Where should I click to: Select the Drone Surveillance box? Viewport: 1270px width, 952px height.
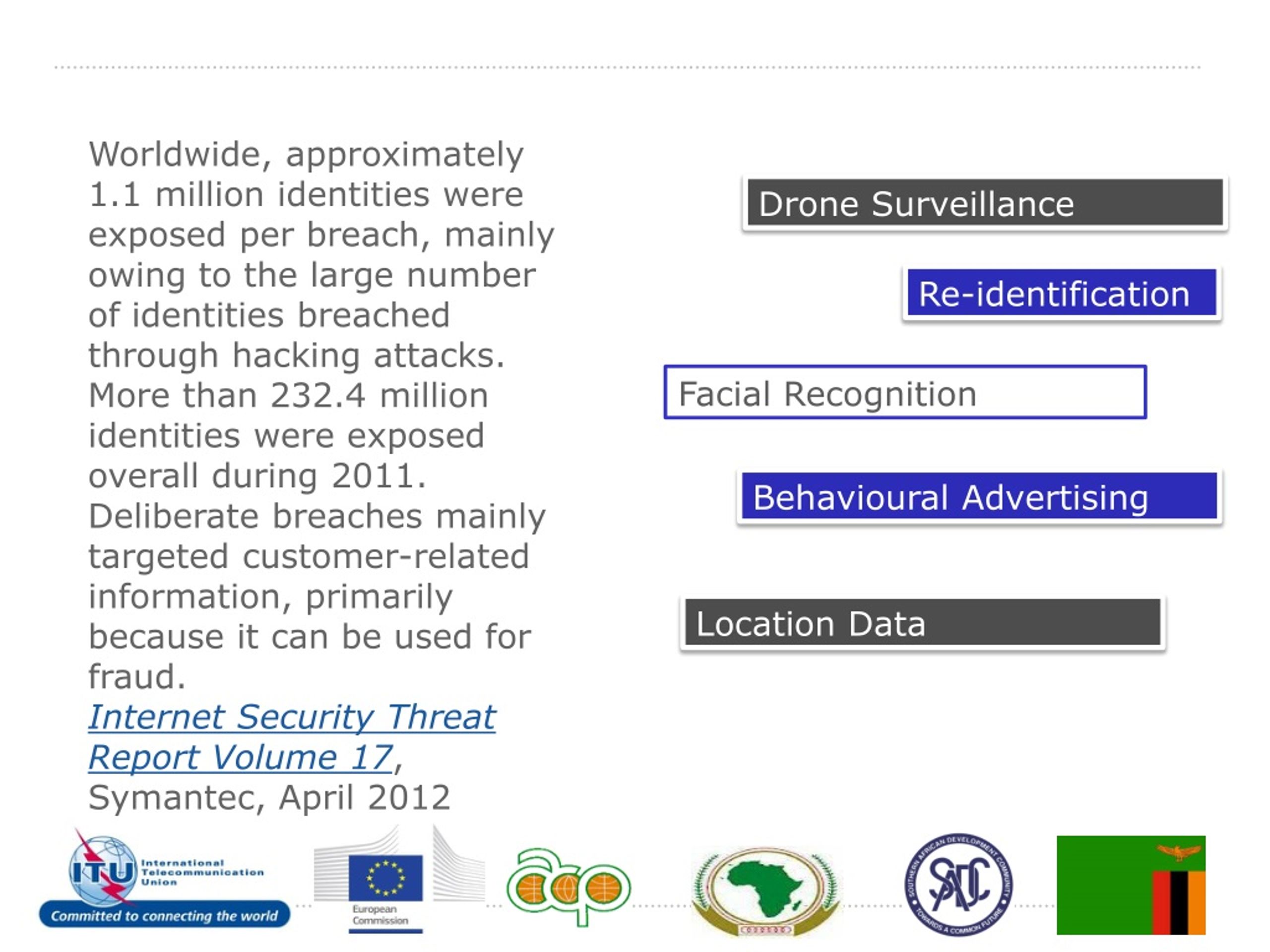(x=985, y=203)
